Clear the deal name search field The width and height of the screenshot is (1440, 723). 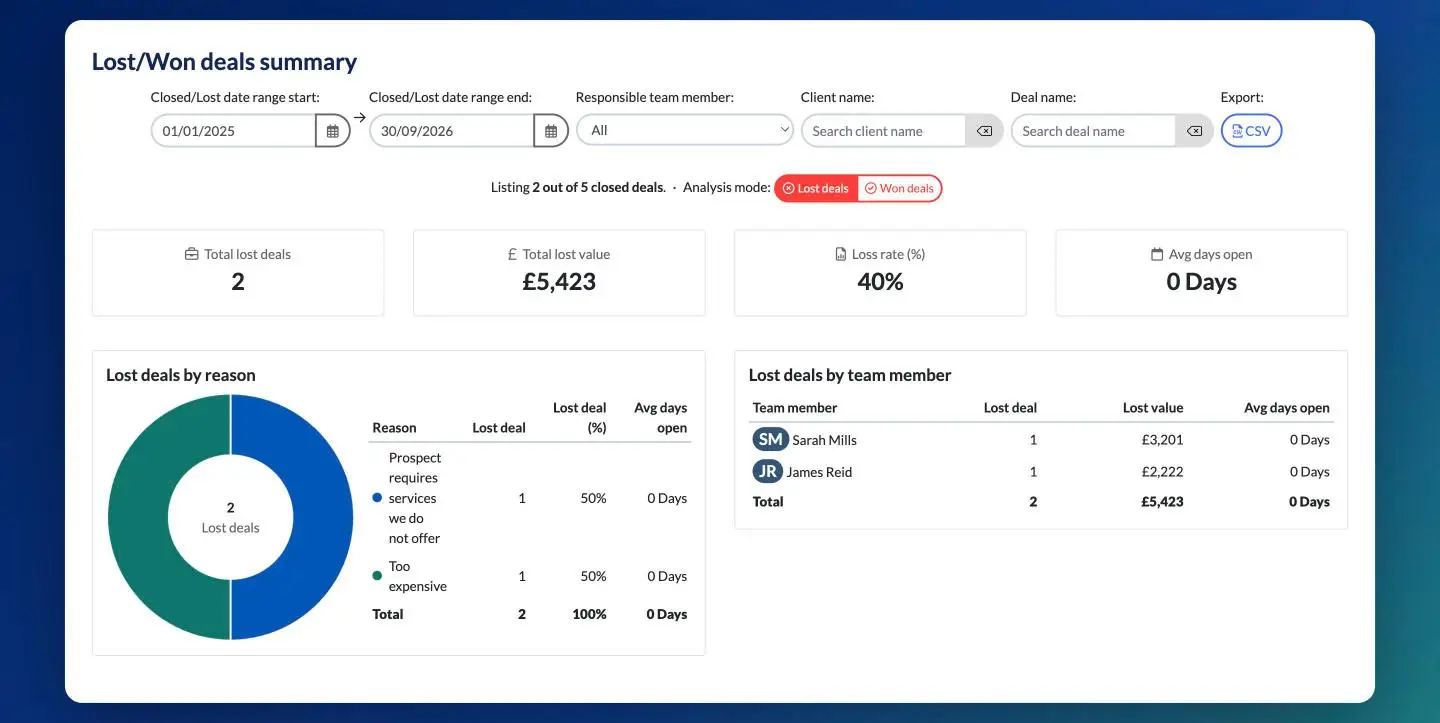(x=1194, y=131)
